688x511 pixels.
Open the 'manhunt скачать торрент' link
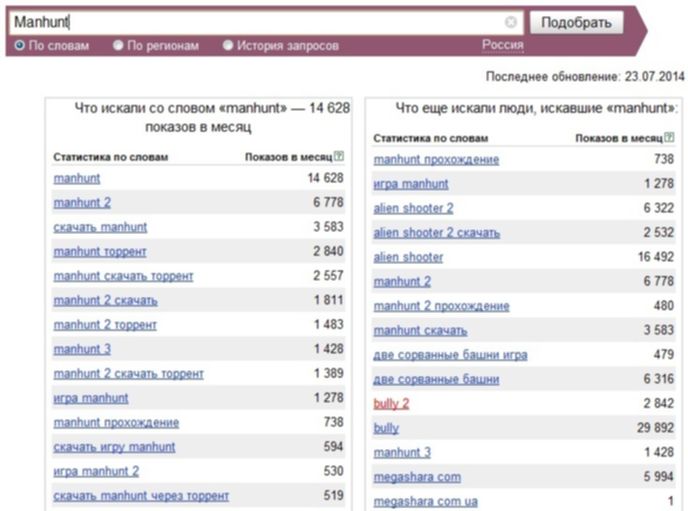coord(123,276)
